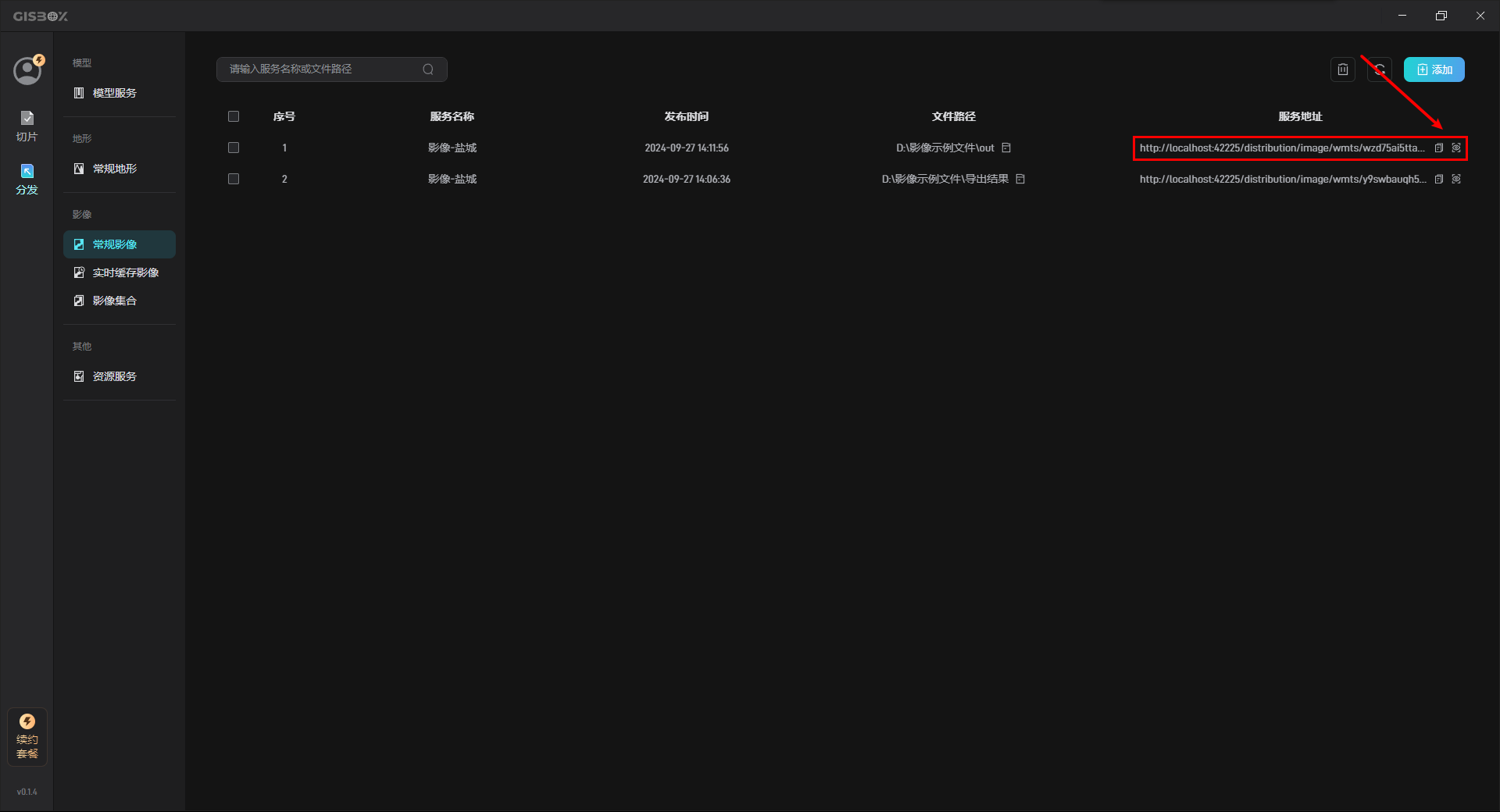Open 实时缓存影像 in the sidebar
The image size is (1500, 812).
[120, 272]
